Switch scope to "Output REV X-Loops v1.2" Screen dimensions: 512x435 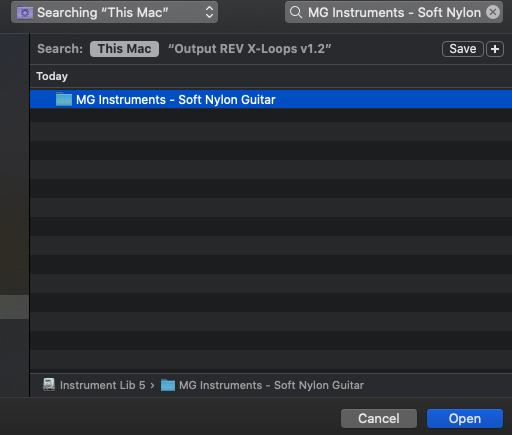click(249, 49)
